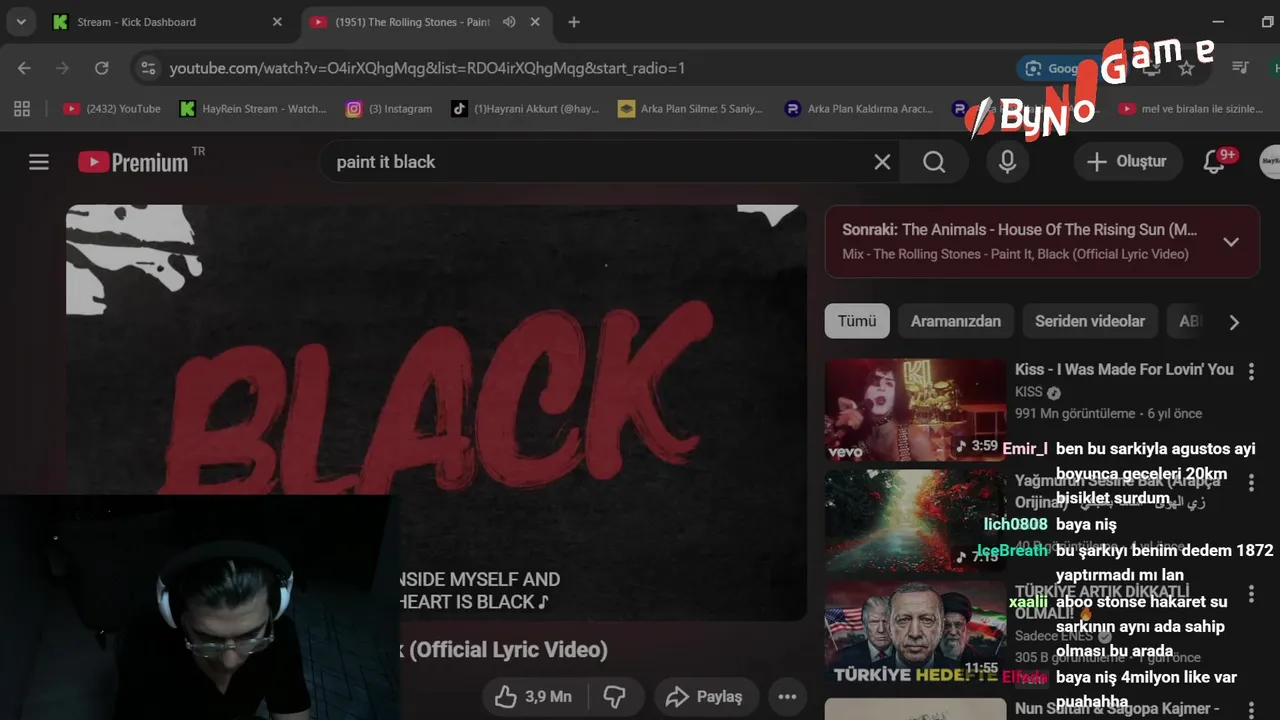Reload the YouTube page
The height and width of the screenshot is (720, 1280).
(x=101, y=68)
